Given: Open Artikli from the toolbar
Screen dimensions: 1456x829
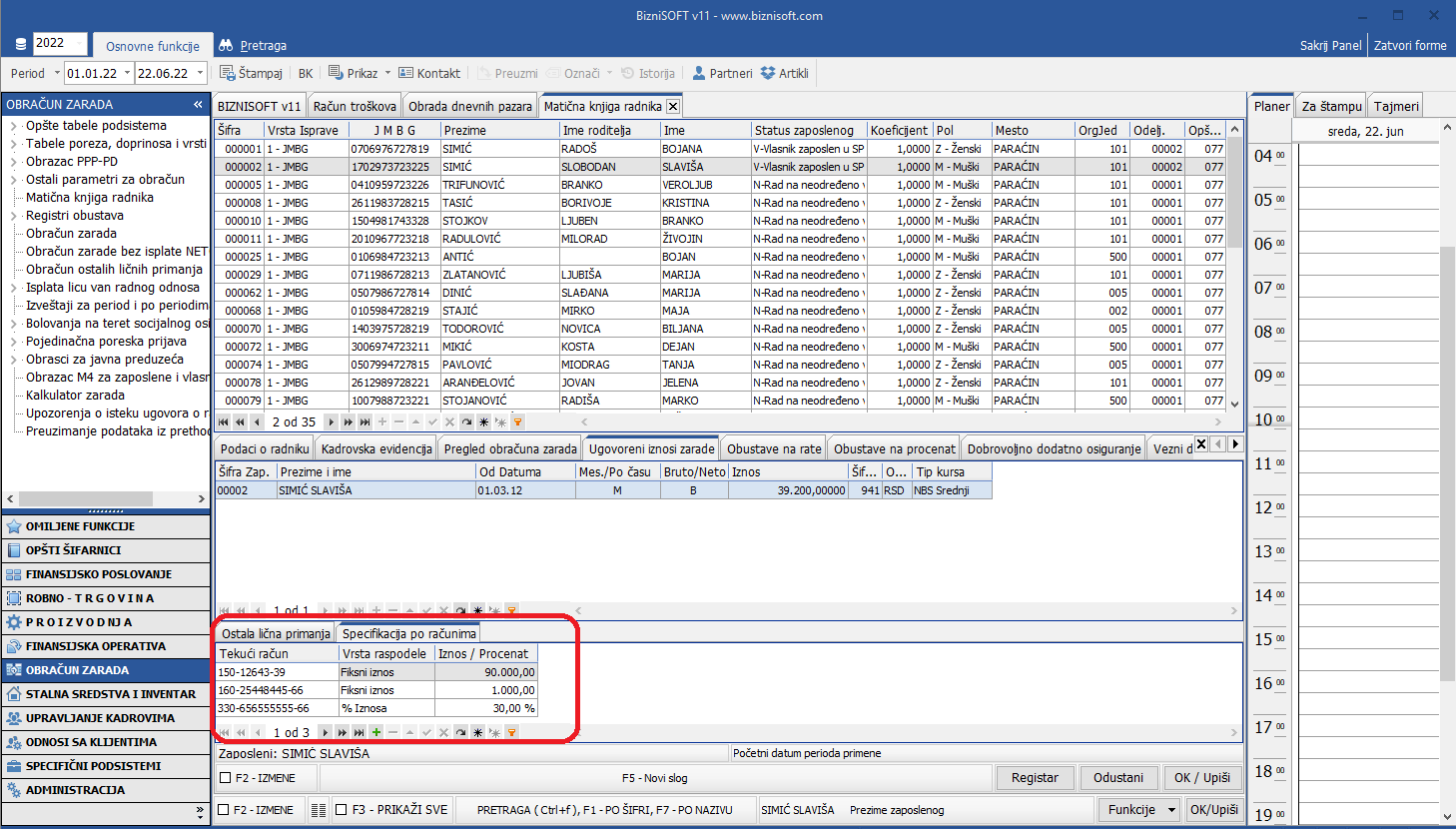Looking at the screenshot, I should (768, 73).
